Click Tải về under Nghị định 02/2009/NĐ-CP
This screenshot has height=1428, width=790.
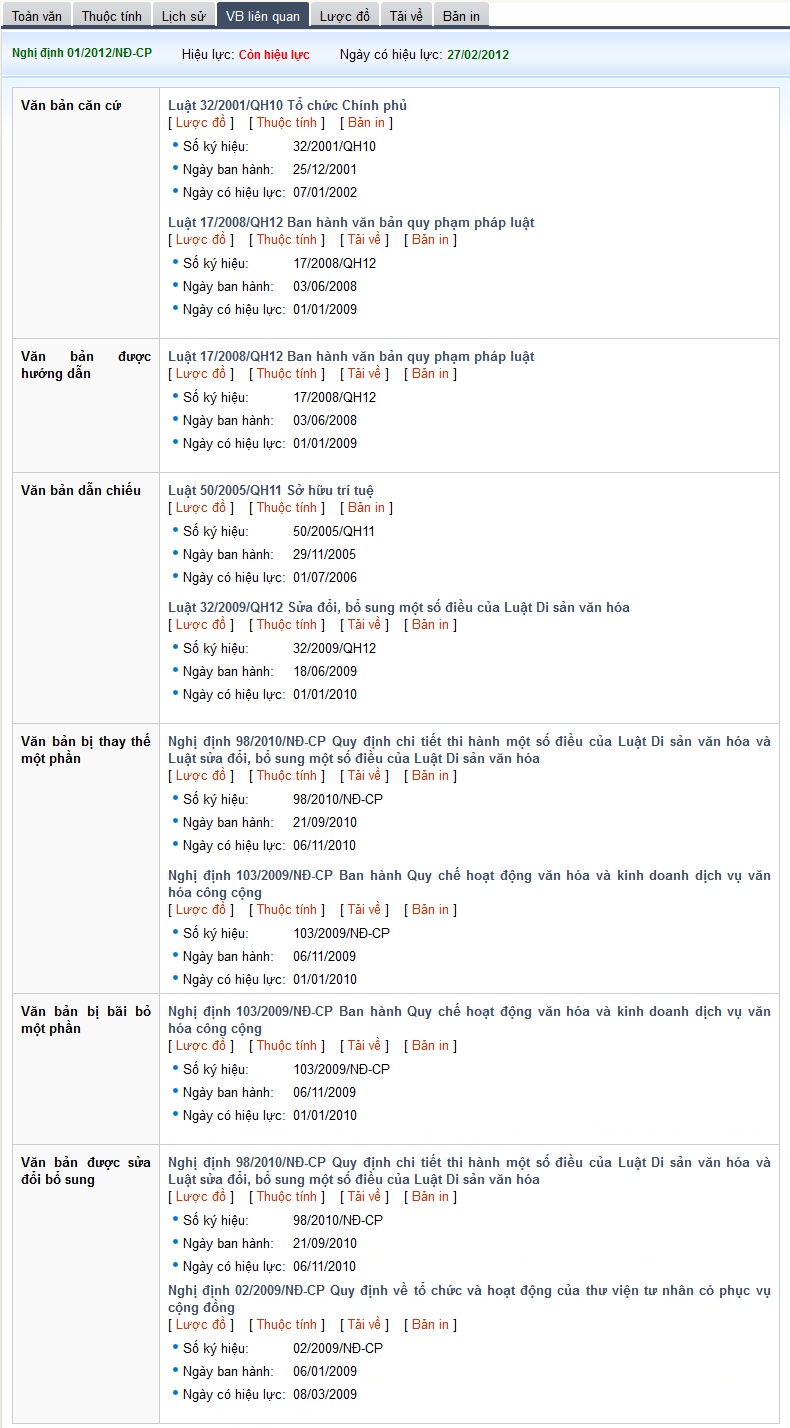364,1324
